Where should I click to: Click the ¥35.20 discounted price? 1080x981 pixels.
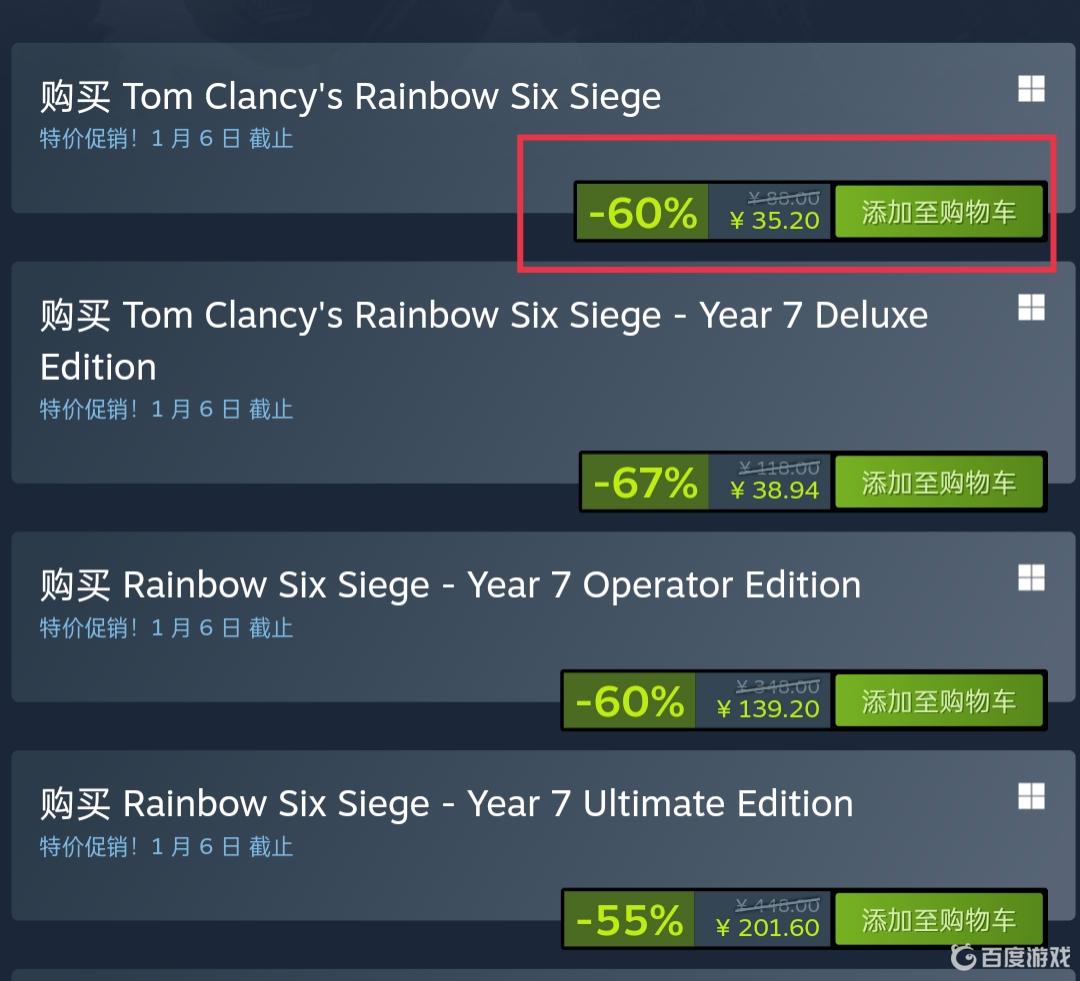point(774,221)
